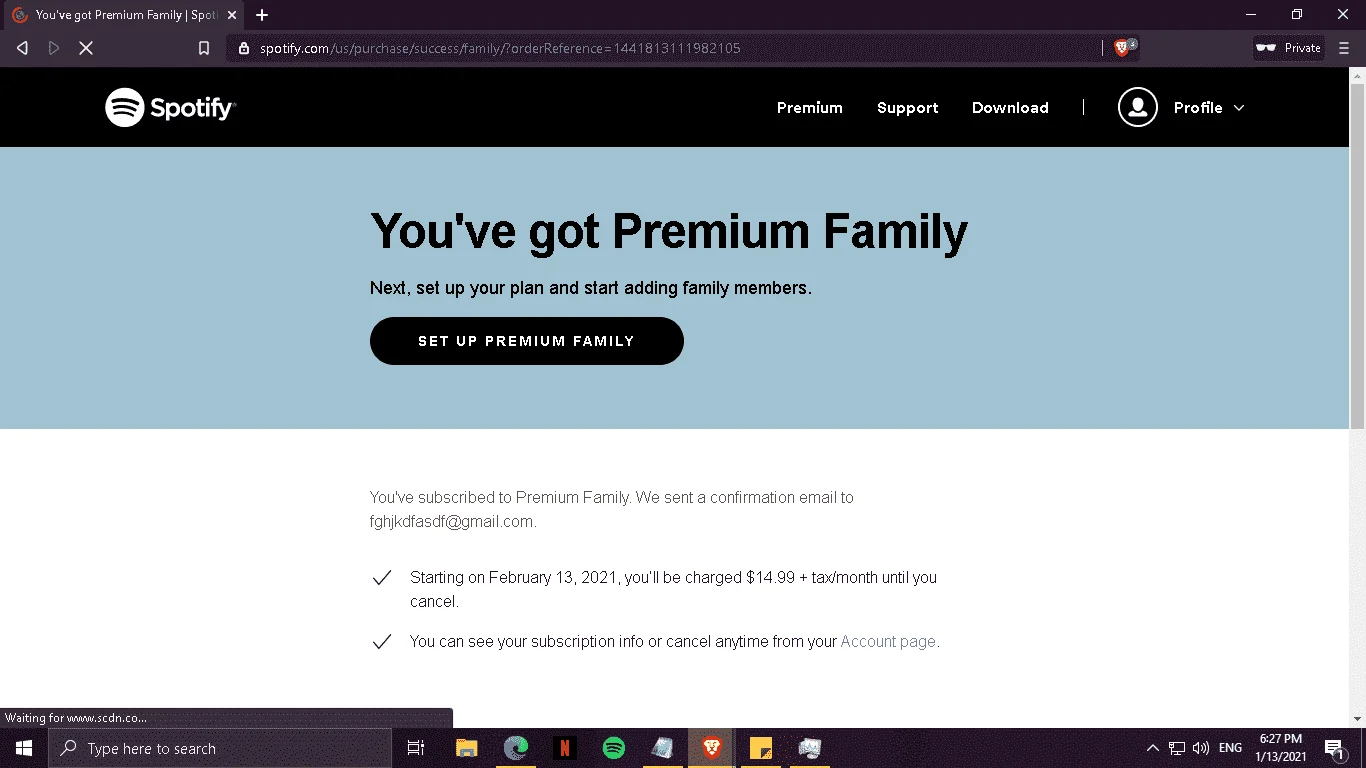Image resolution: width=1366 pixels, height=768 pixels.
Task: Open File Explorer from the taskbar
Action: pos(466,748)
